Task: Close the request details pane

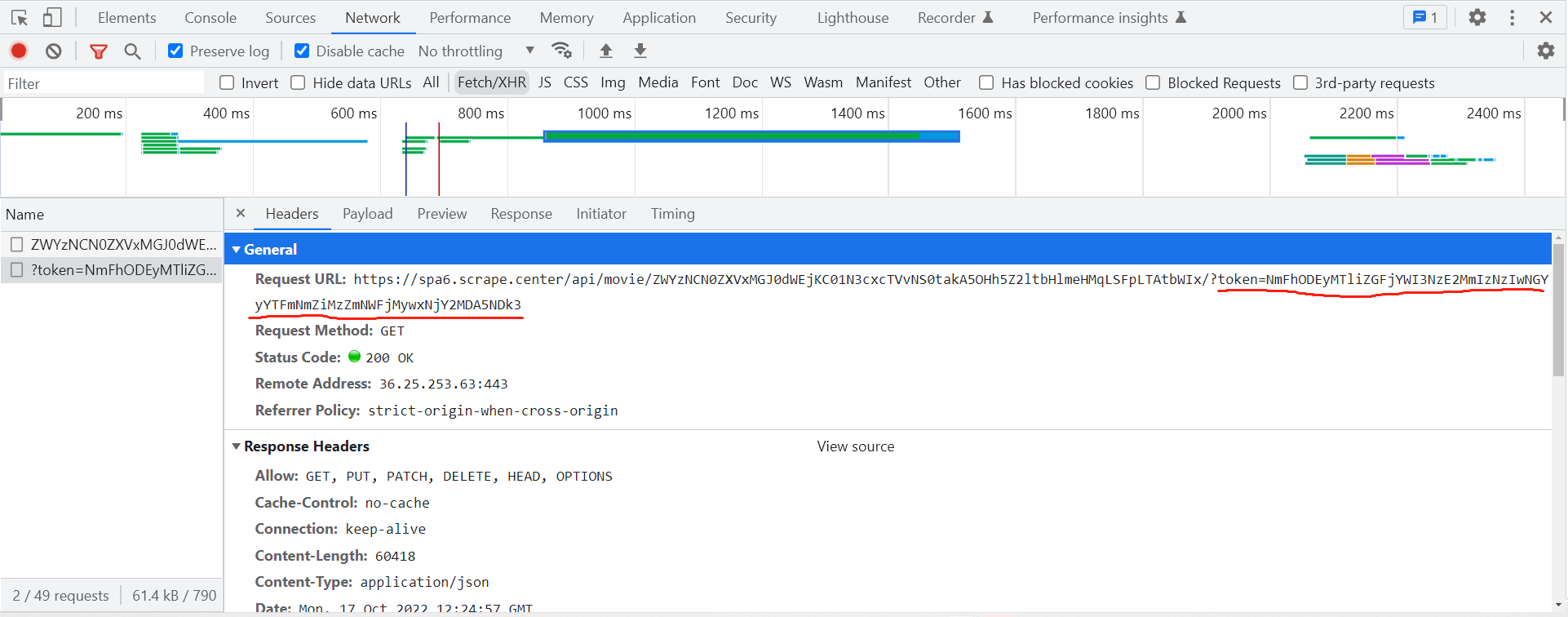Action: pyautogui.click(x=241, y=213)
